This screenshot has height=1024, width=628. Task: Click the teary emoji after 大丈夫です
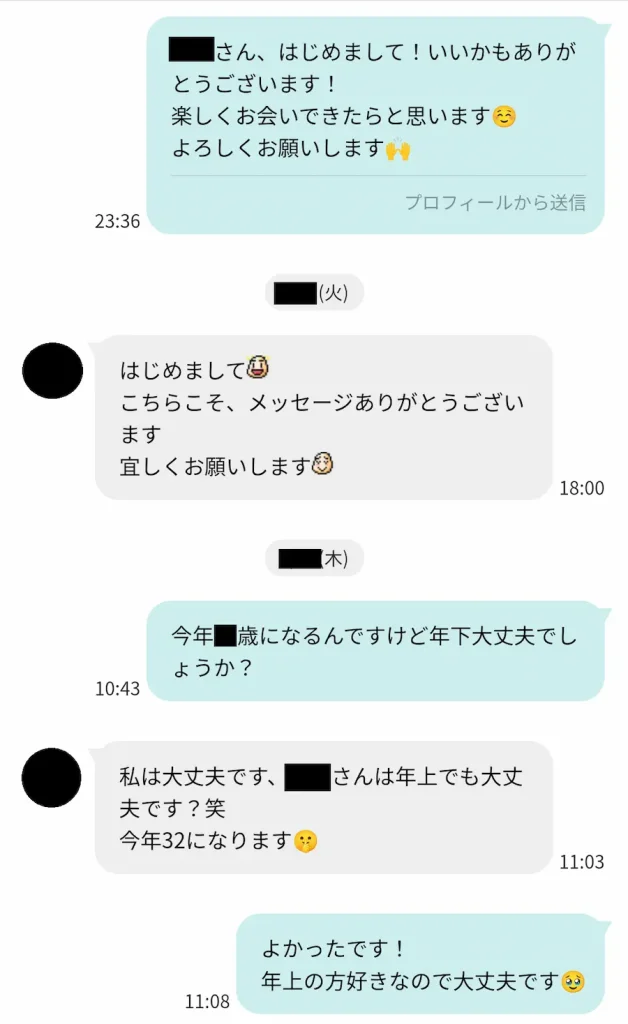coord(573,981)
